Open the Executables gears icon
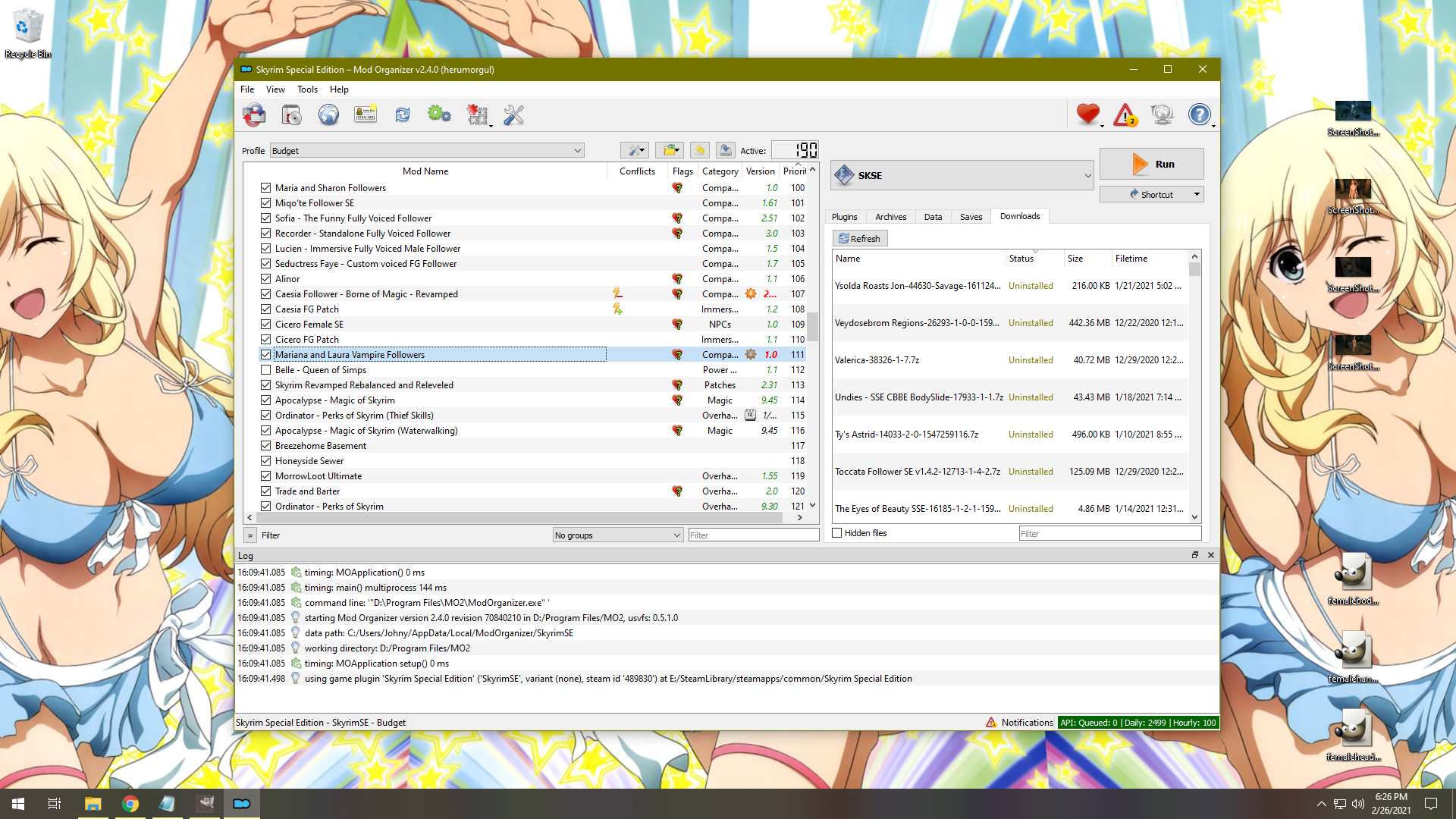Image resolution: width=1456 pixels, height=819 pixels. tap(439, 115)
